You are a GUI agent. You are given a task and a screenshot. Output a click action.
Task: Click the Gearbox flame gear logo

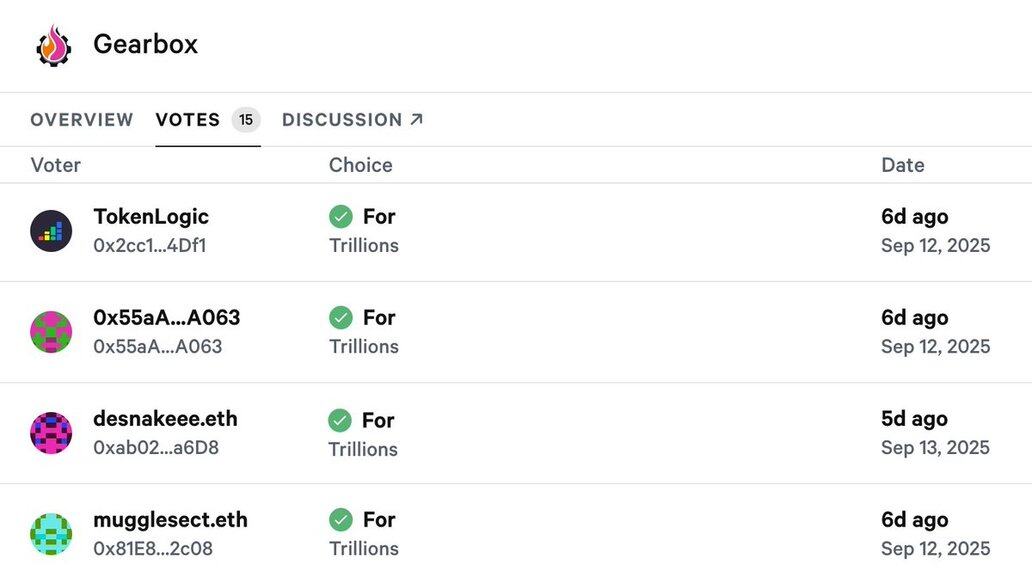pyautogui.click(x=54, y=45)
